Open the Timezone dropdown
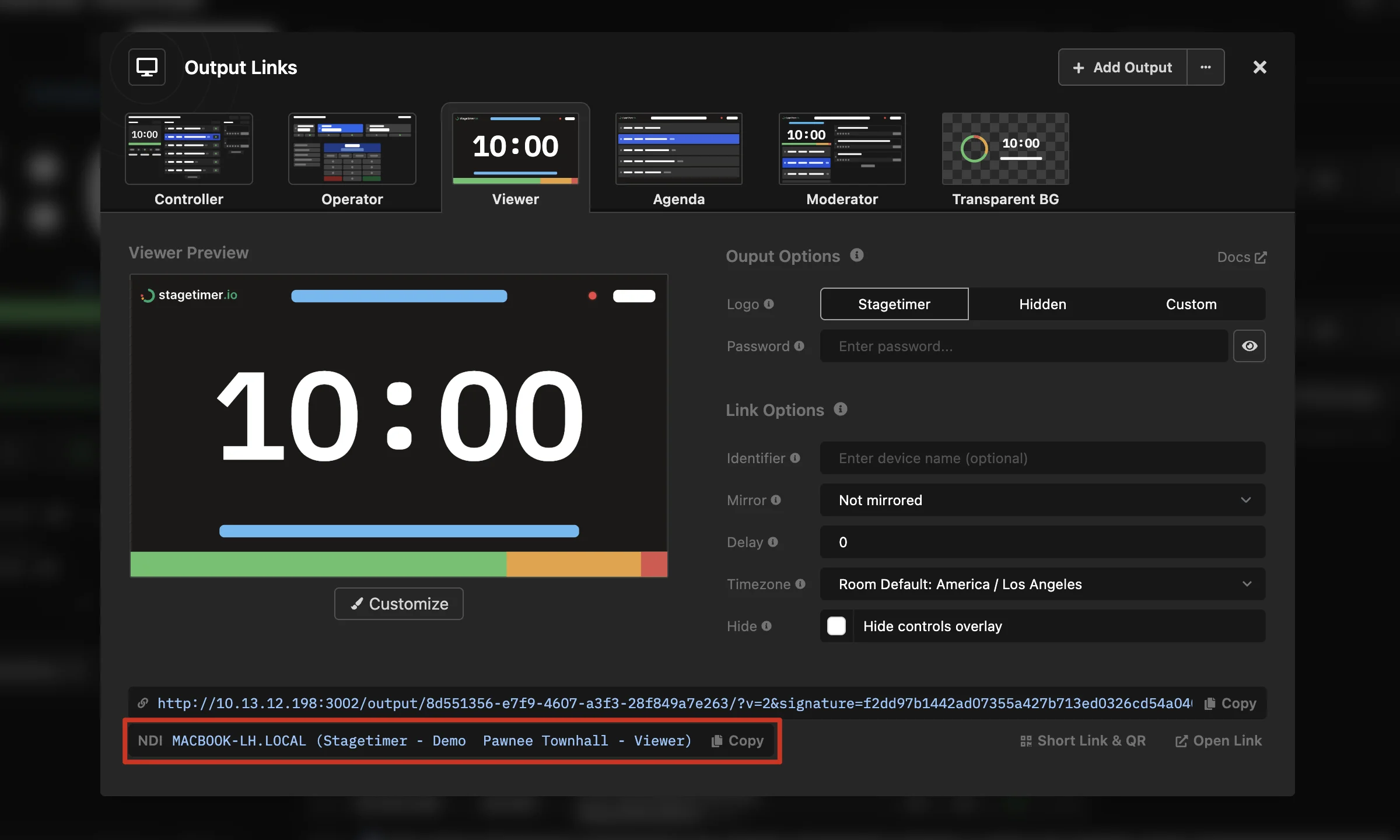Screen dimensions: 1400x840 1042,584
